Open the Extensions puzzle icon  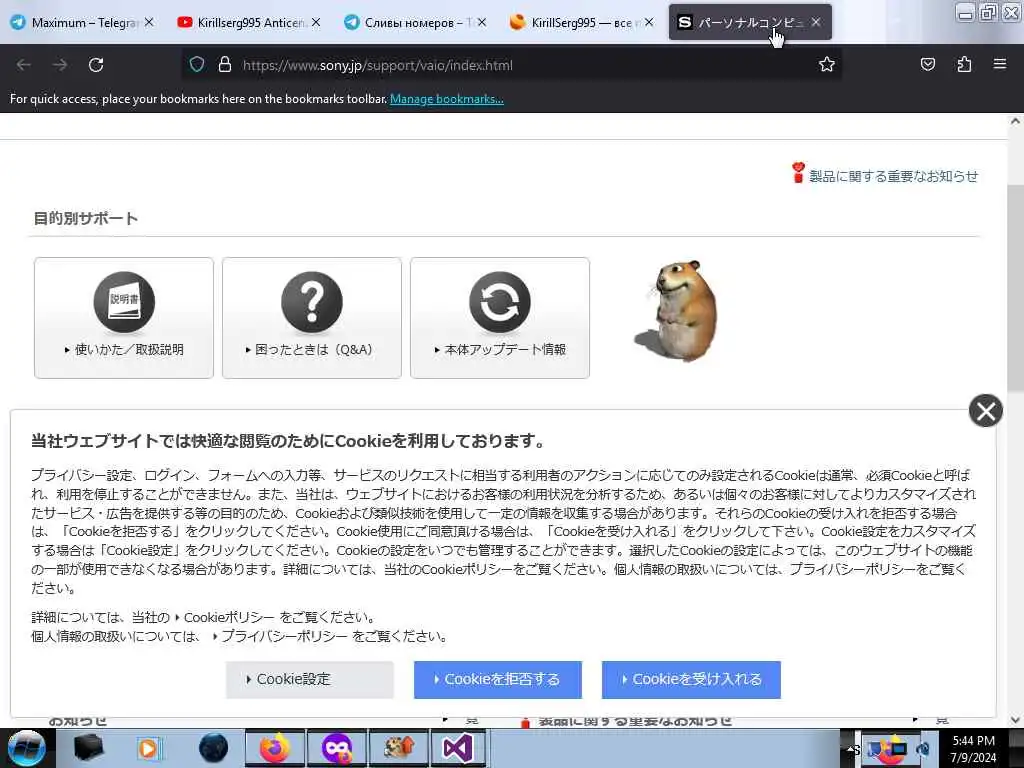(x=964, y=65)
